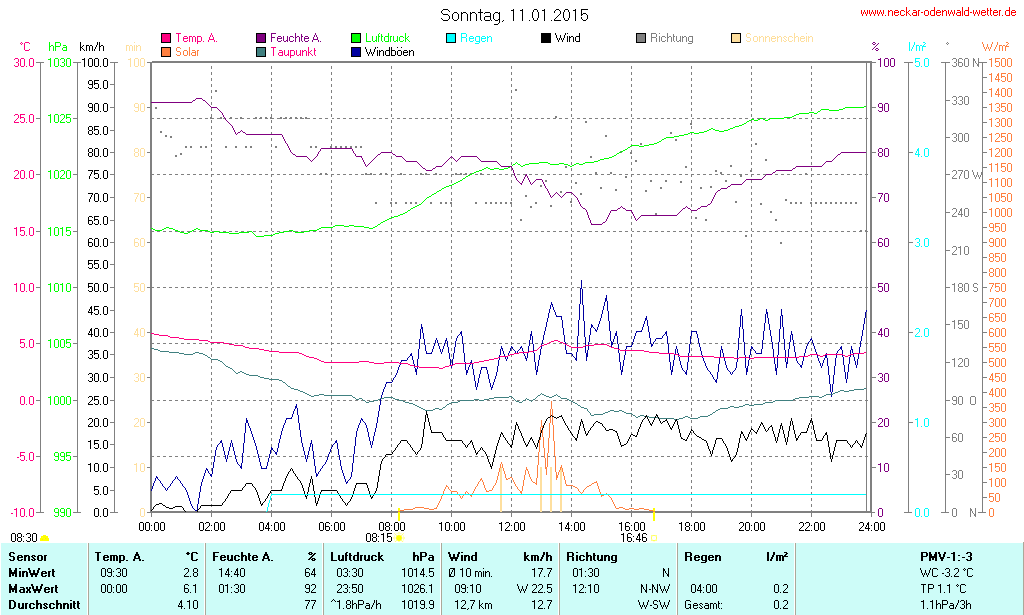Click the 08:15 sunrise marker icon
Viewport: 1024px width, 615px height.
click(399, 538)
